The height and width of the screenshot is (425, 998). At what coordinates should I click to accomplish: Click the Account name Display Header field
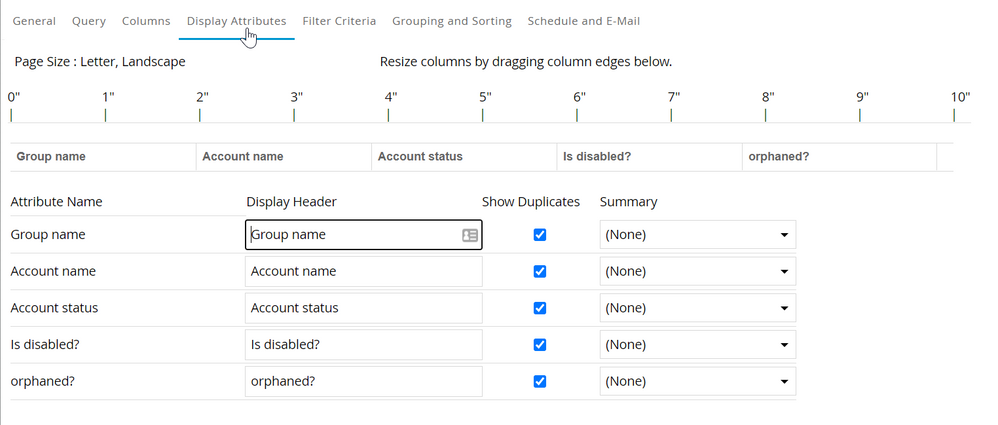pos(363,271)
